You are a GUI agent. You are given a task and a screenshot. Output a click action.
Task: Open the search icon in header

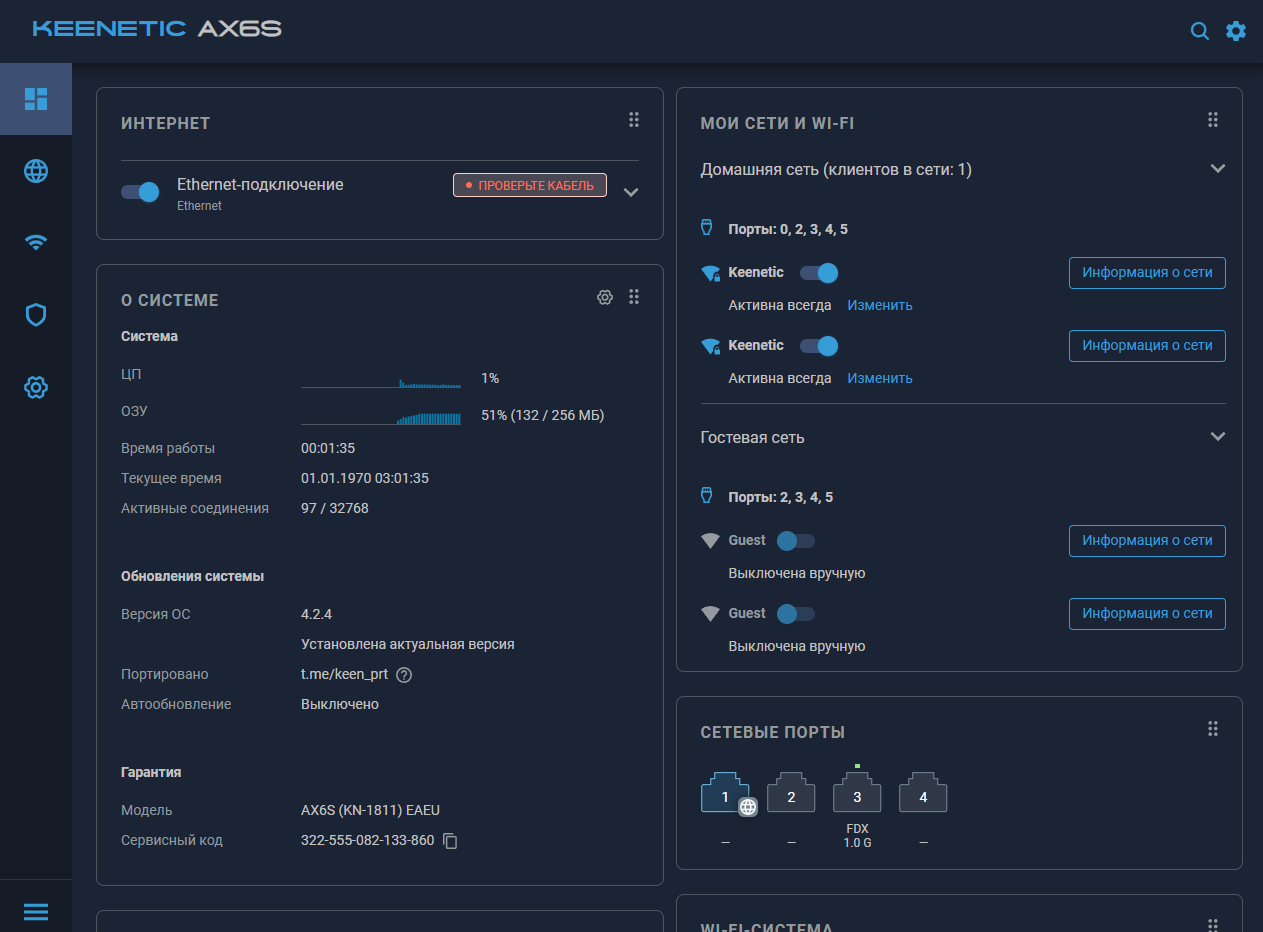(1200, 31)
